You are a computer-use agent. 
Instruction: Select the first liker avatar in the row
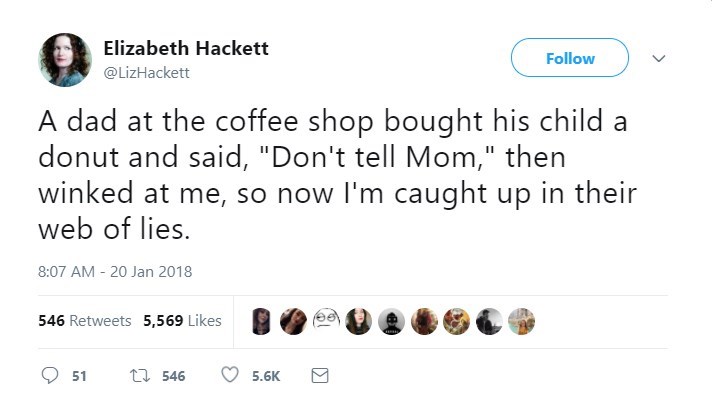(262, 321)
